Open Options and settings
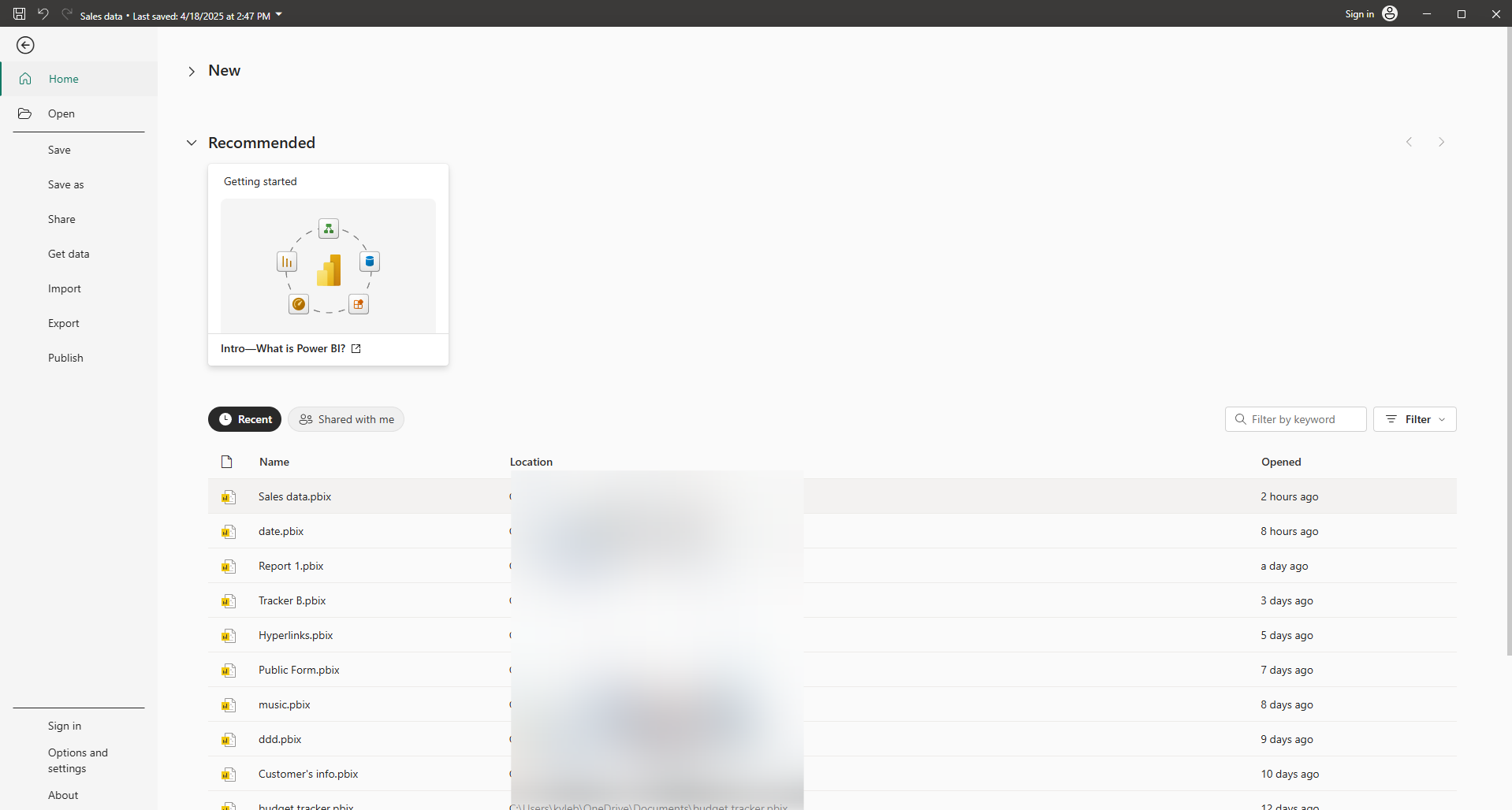 (78, 760)
